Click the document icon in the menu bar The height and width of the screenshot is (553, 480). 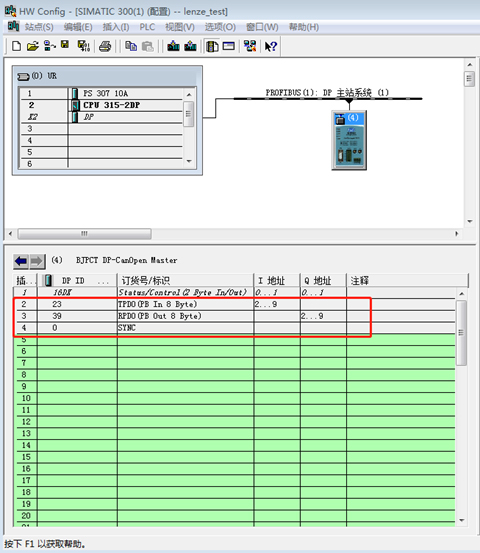pyautogui.click(x=13, y=26)
